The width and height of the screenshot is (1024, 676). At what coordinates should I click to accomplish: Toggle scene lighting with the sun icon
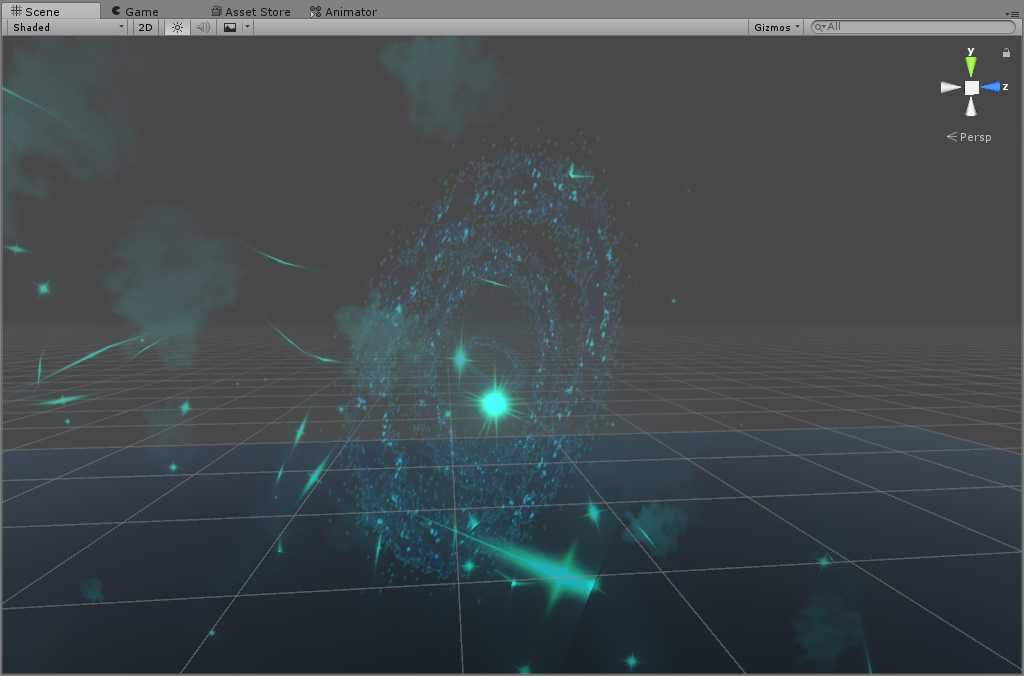(177, 27)
